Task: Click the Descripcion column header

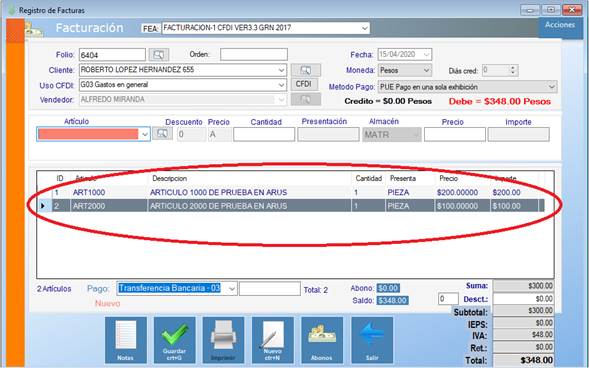Action: pyautogui.click(x=249, y=179)
